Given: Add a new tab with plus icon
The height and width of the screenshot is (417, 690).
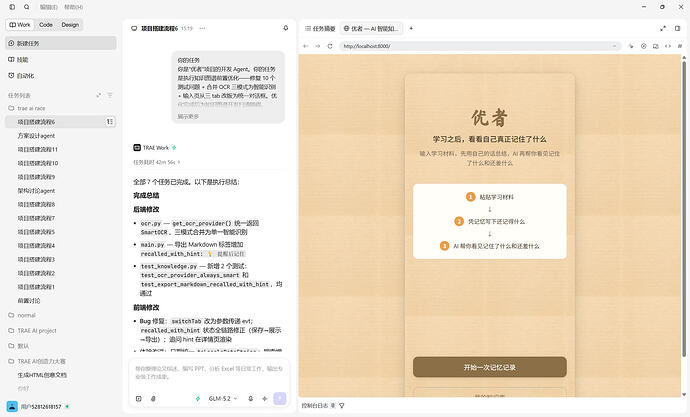Looking at the screenshot, I should pos(411,29).
